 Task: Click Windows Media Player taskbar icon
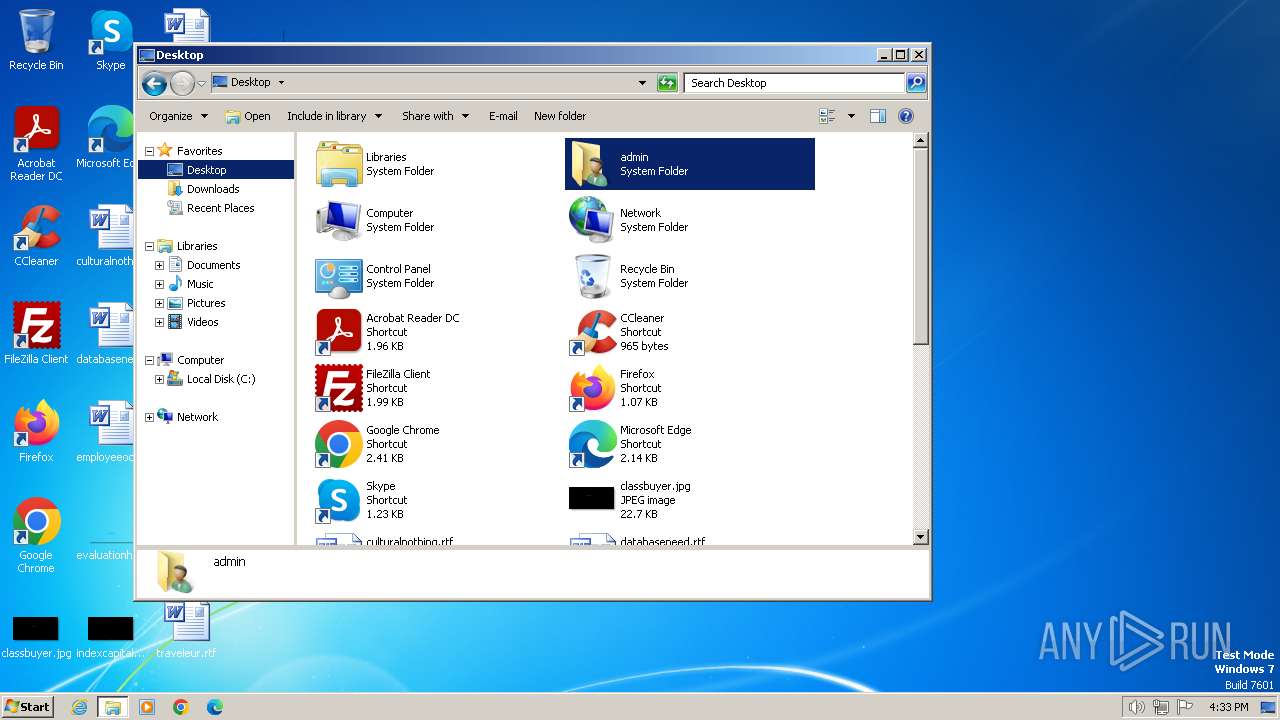(x=147, y=707)
